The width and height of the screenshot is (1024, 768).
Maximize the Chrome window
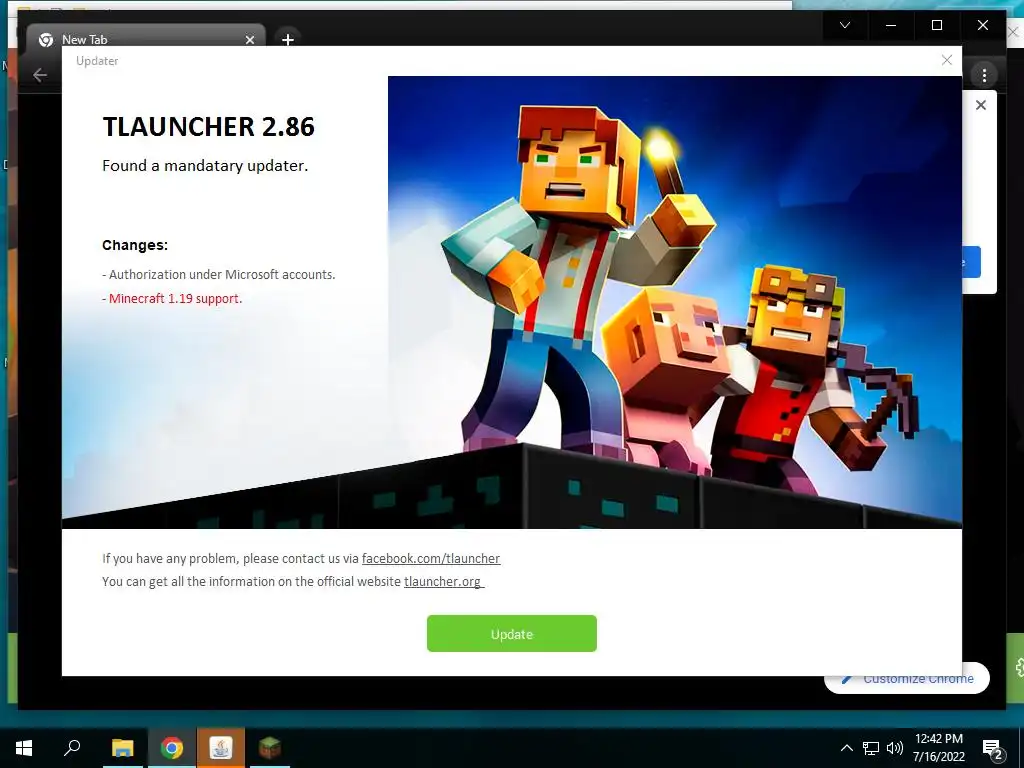point(936,25)
